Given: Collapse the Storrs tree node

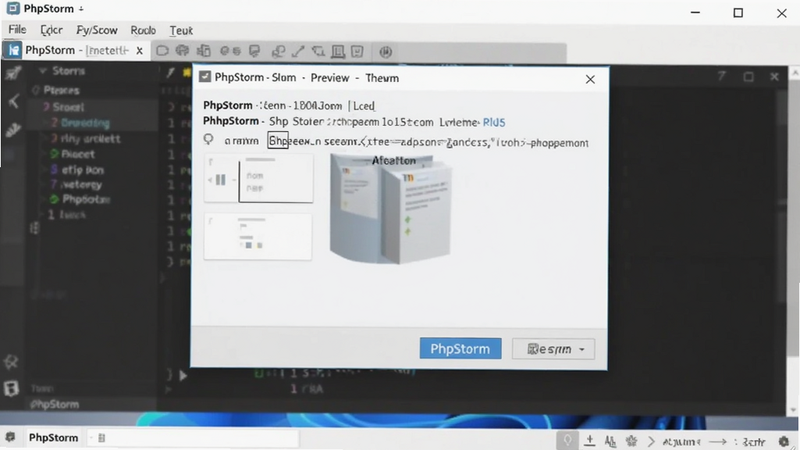Looking at the screenshot, I should [43, 71].
